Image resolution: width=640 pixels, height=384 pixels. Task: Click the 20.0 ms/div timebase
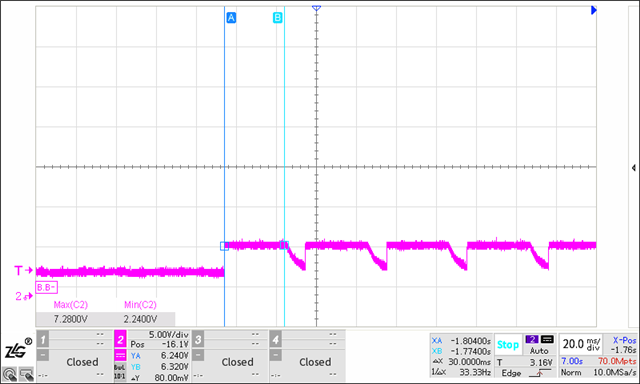[x=582, y=344]
